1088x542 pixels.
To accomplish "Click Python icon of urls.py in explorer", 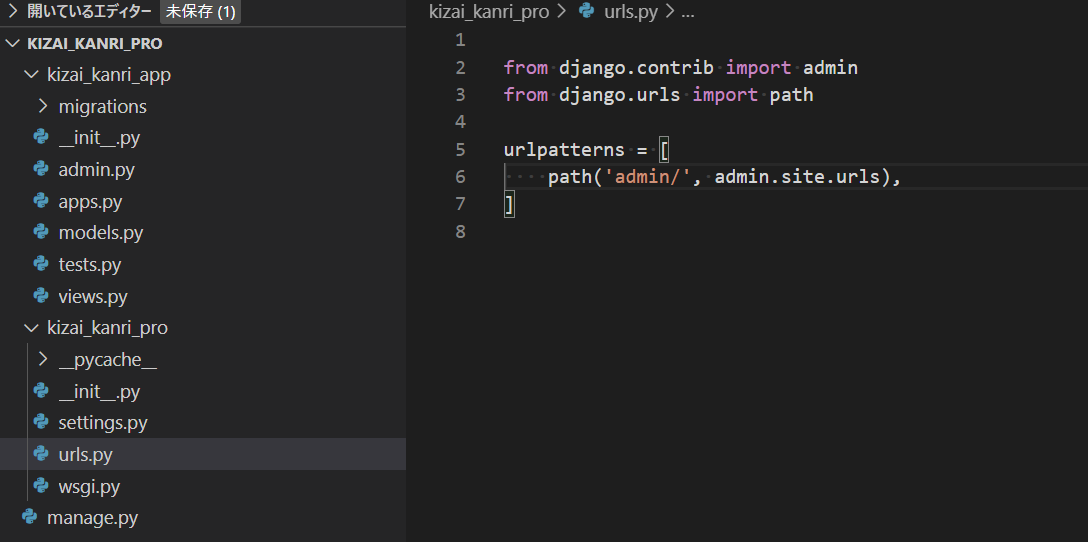I will 41,455.
